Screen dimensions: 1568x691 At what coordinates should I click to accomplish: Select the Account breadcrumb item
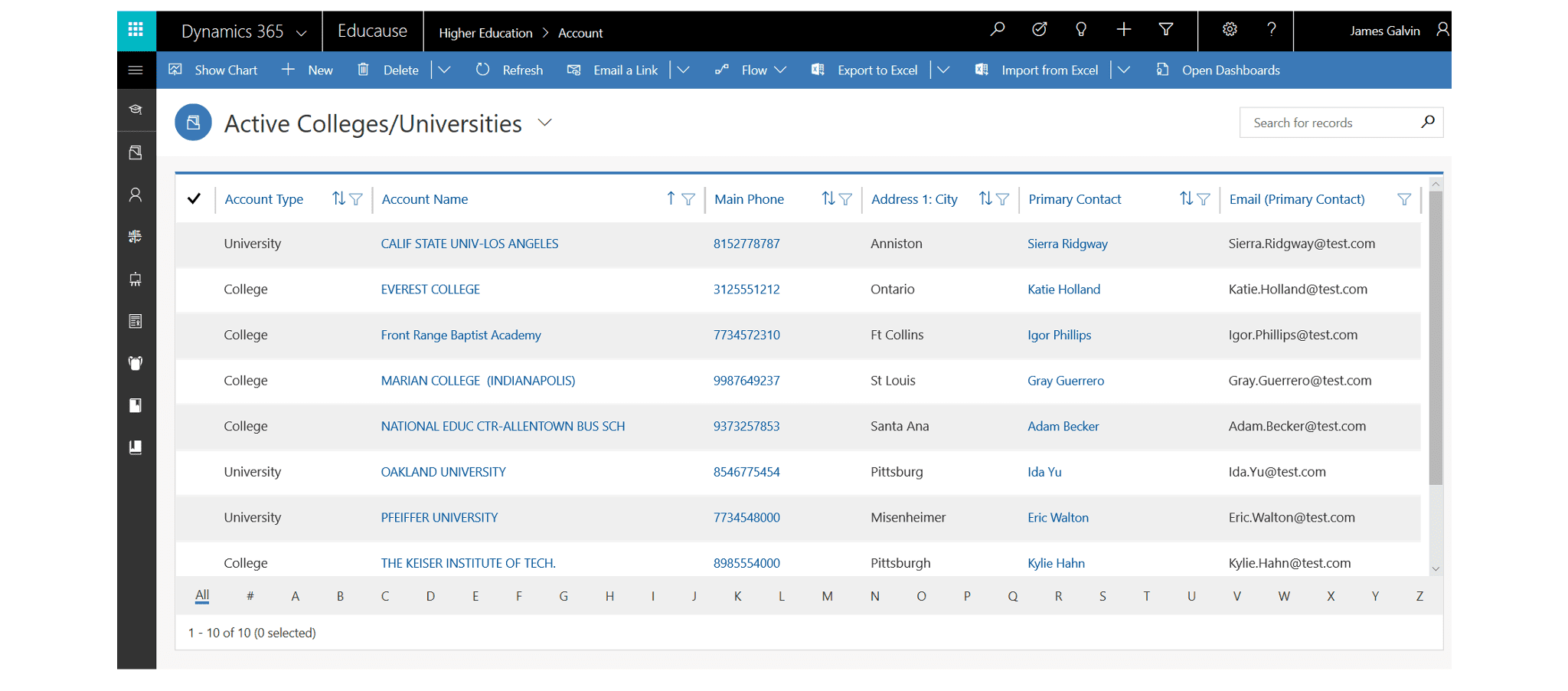(x=580, y=33)
